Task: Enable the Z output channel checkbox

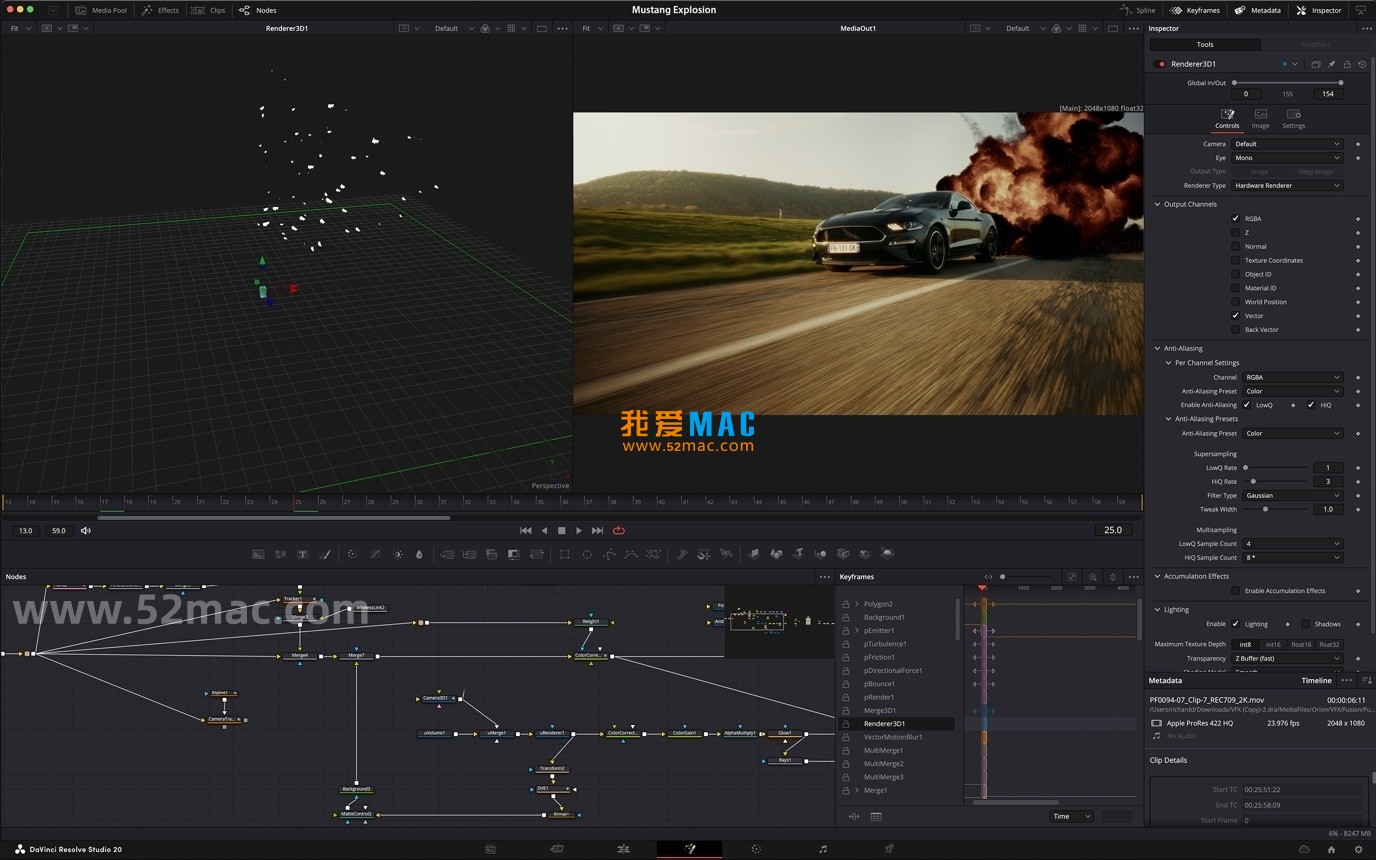Action: (1236, 232)
